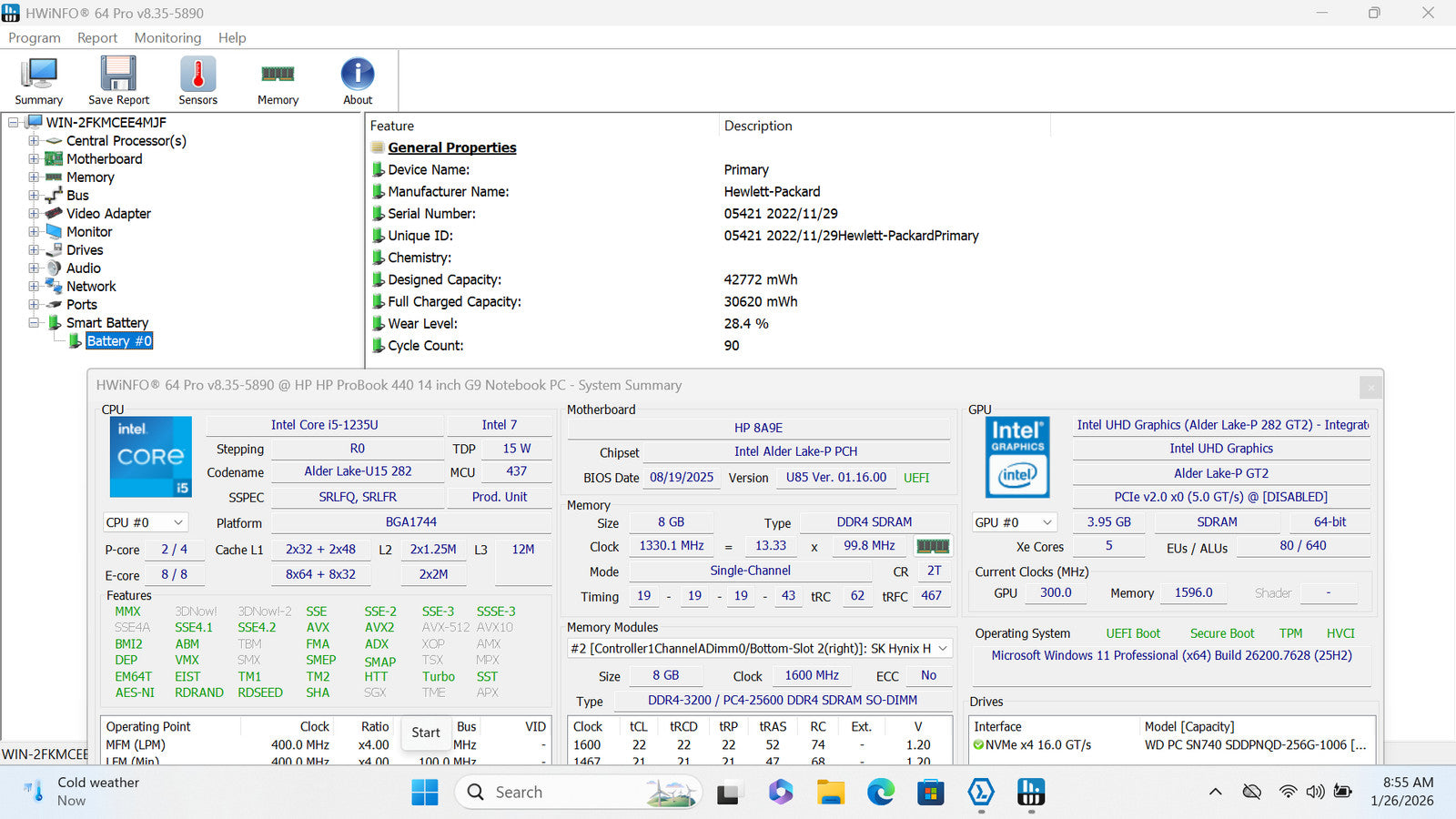The height and width of the screenshot is (819, 1456).
Task: Select the Video Adapter tree item
Action: coord(108,214)
